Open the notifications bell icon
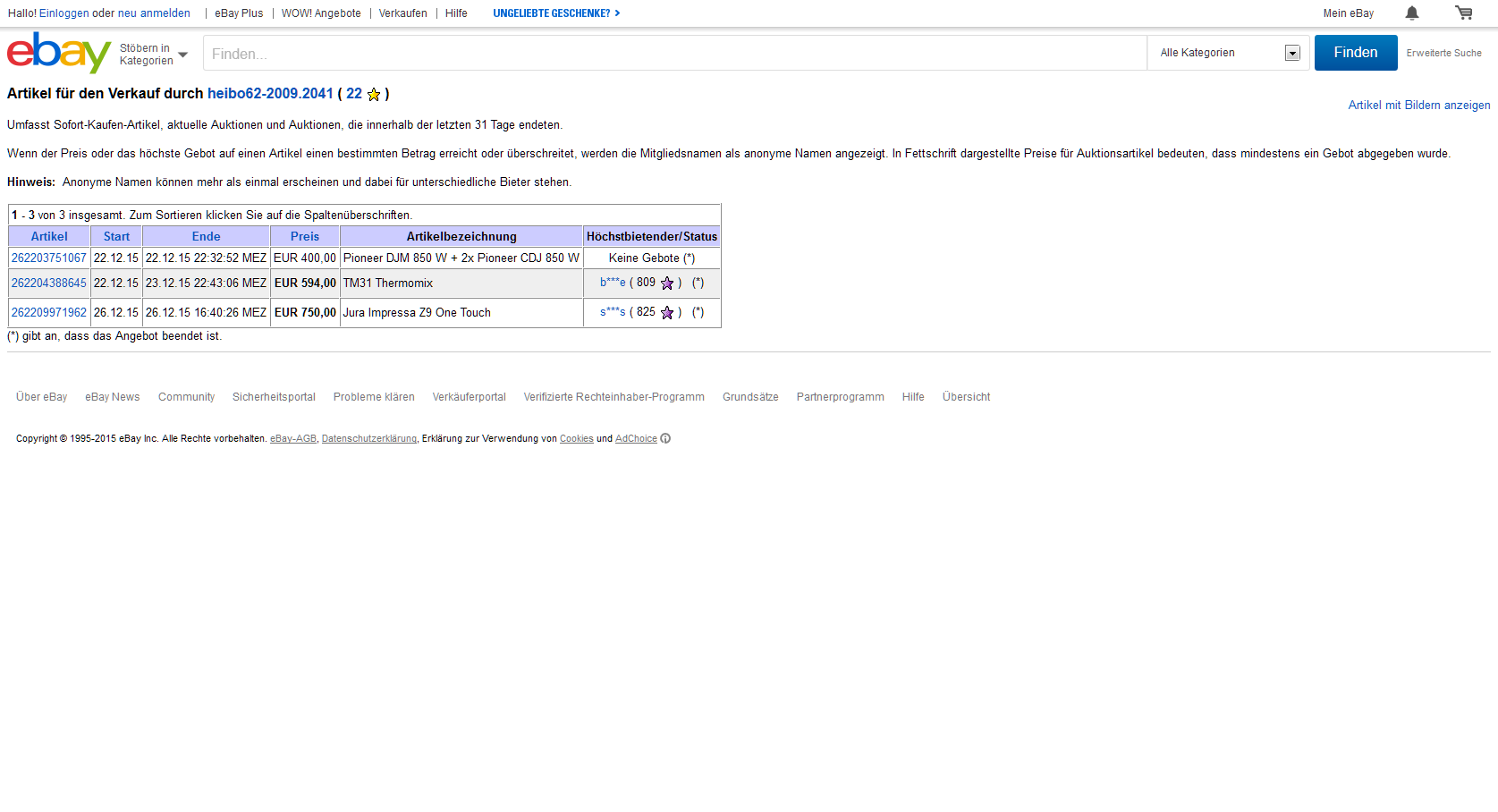 click(1412, 13)
